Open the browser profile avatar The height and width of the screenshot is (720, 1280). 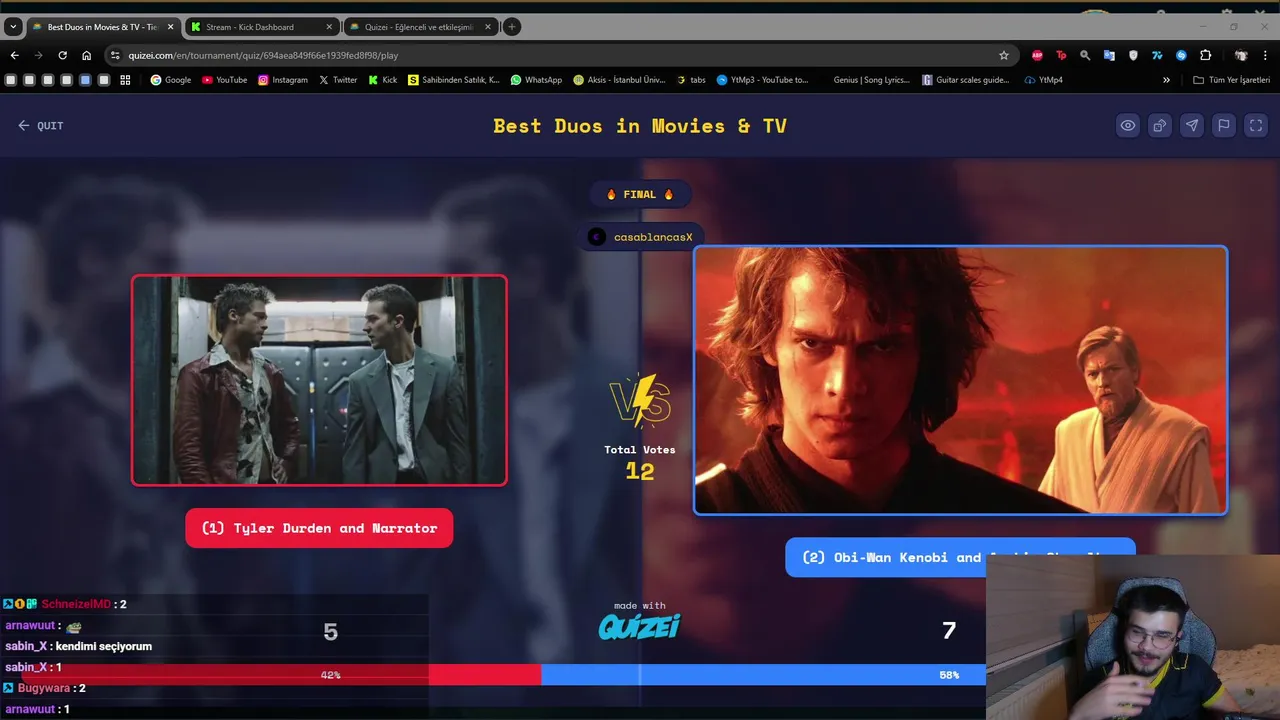(x=1241, y=55)
